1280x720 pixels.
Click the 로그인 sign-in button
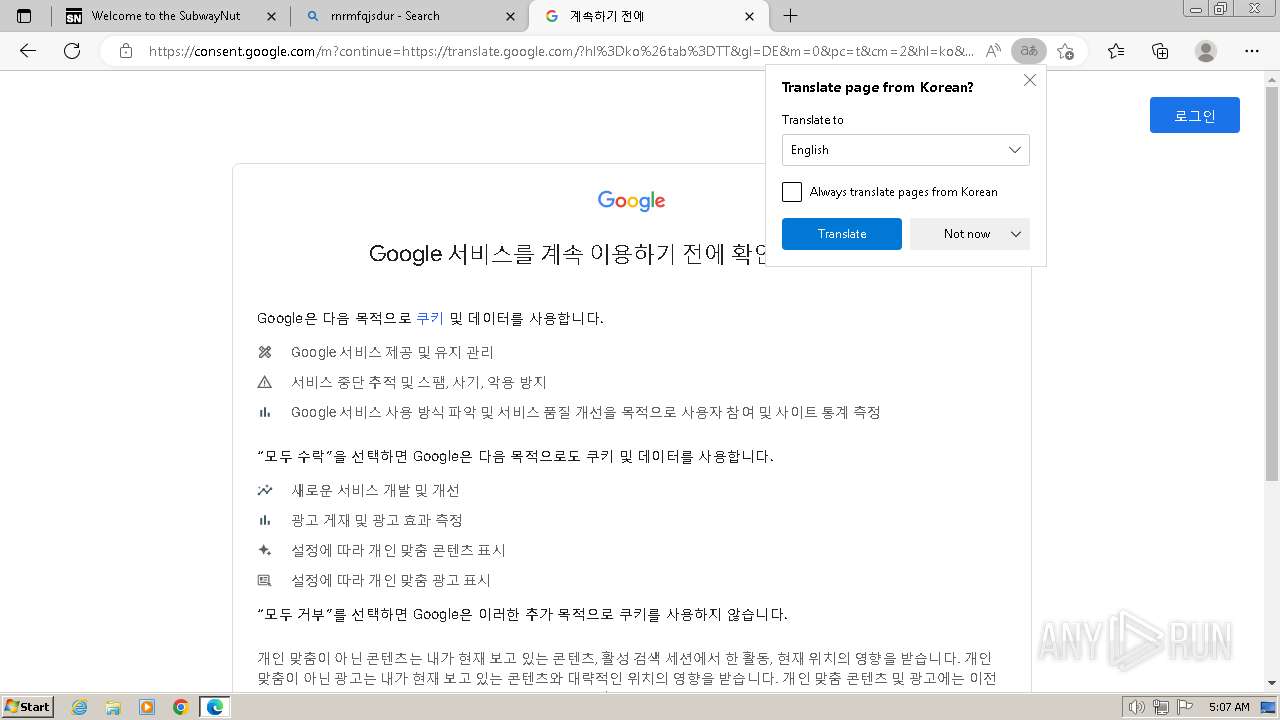(1195, 115)
